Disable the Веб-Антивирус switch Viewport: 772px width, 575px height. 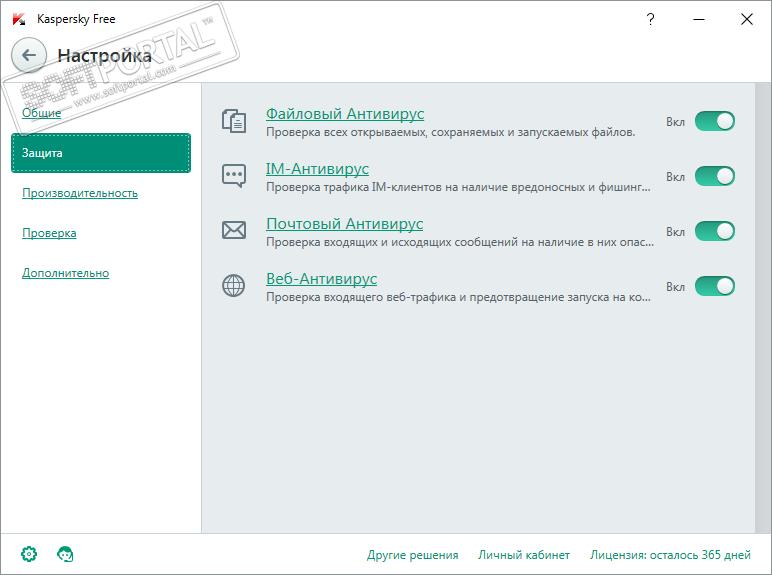714,286
